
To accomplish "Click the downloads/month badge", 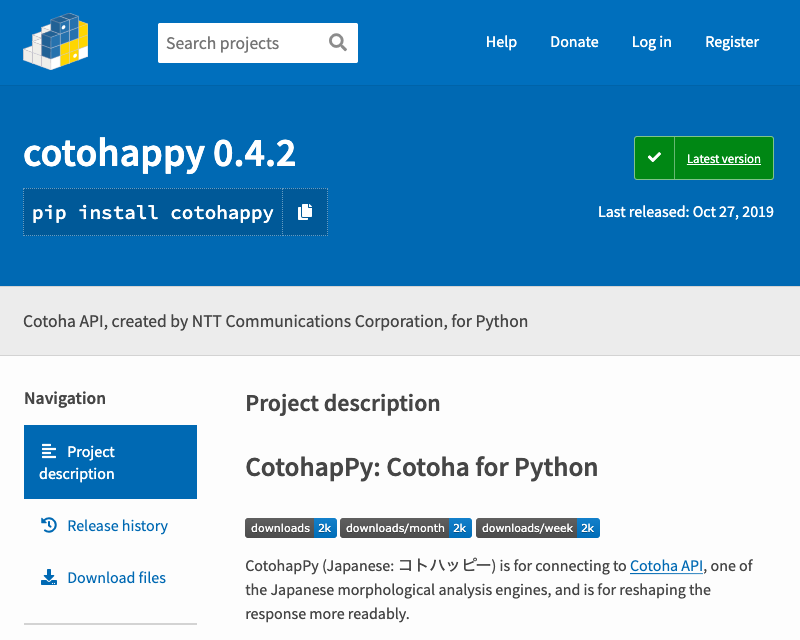I will click(x=405, y=528).
